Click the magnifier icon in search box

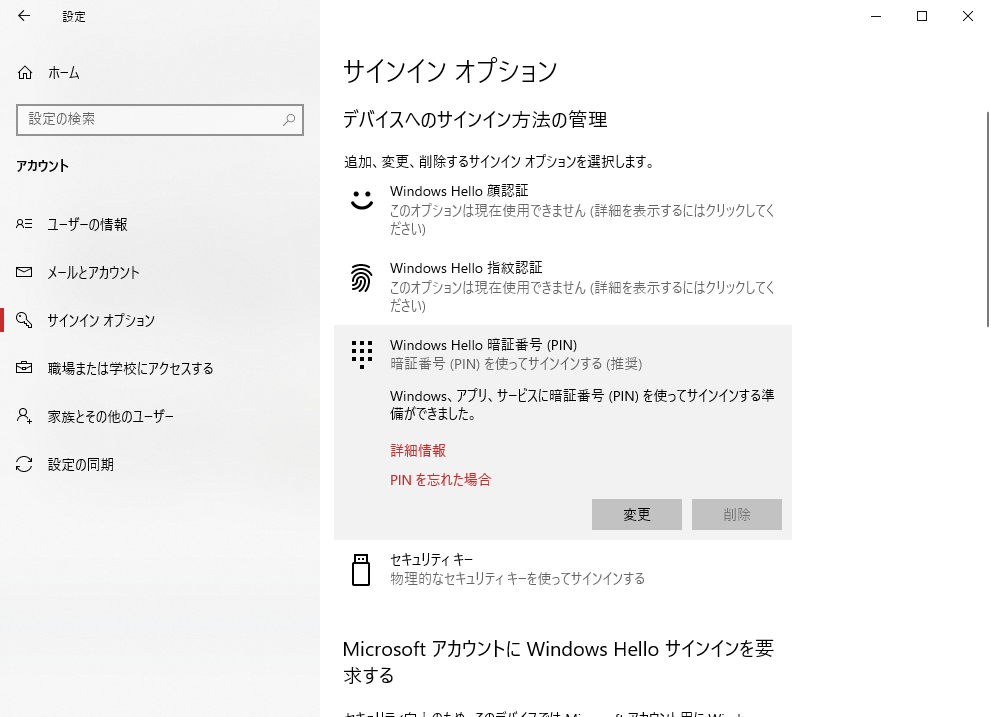(x=289, y=120)
